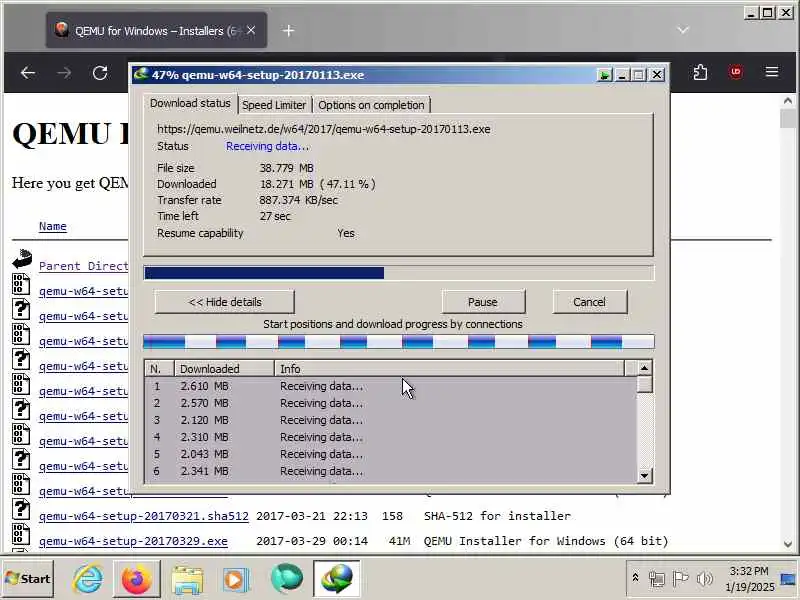Click the N. column header
This screenshot has height=600, width=800.
coord(160,368)
